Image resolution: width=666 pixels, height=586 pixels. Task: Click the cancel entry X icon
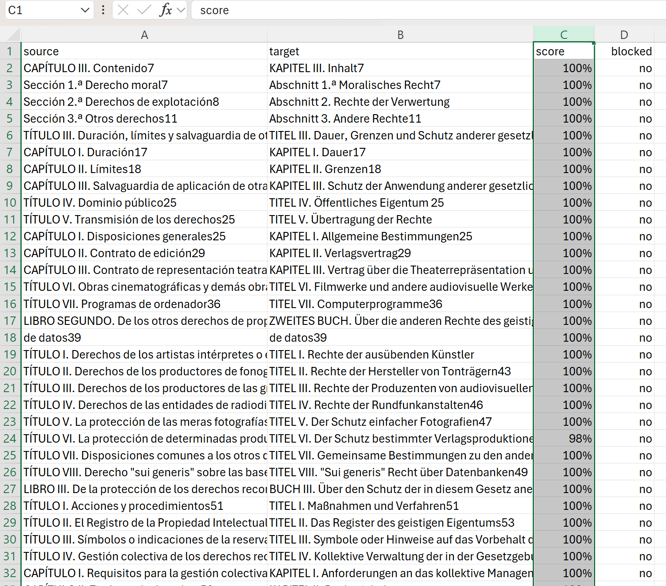click(x=123, y=10)
